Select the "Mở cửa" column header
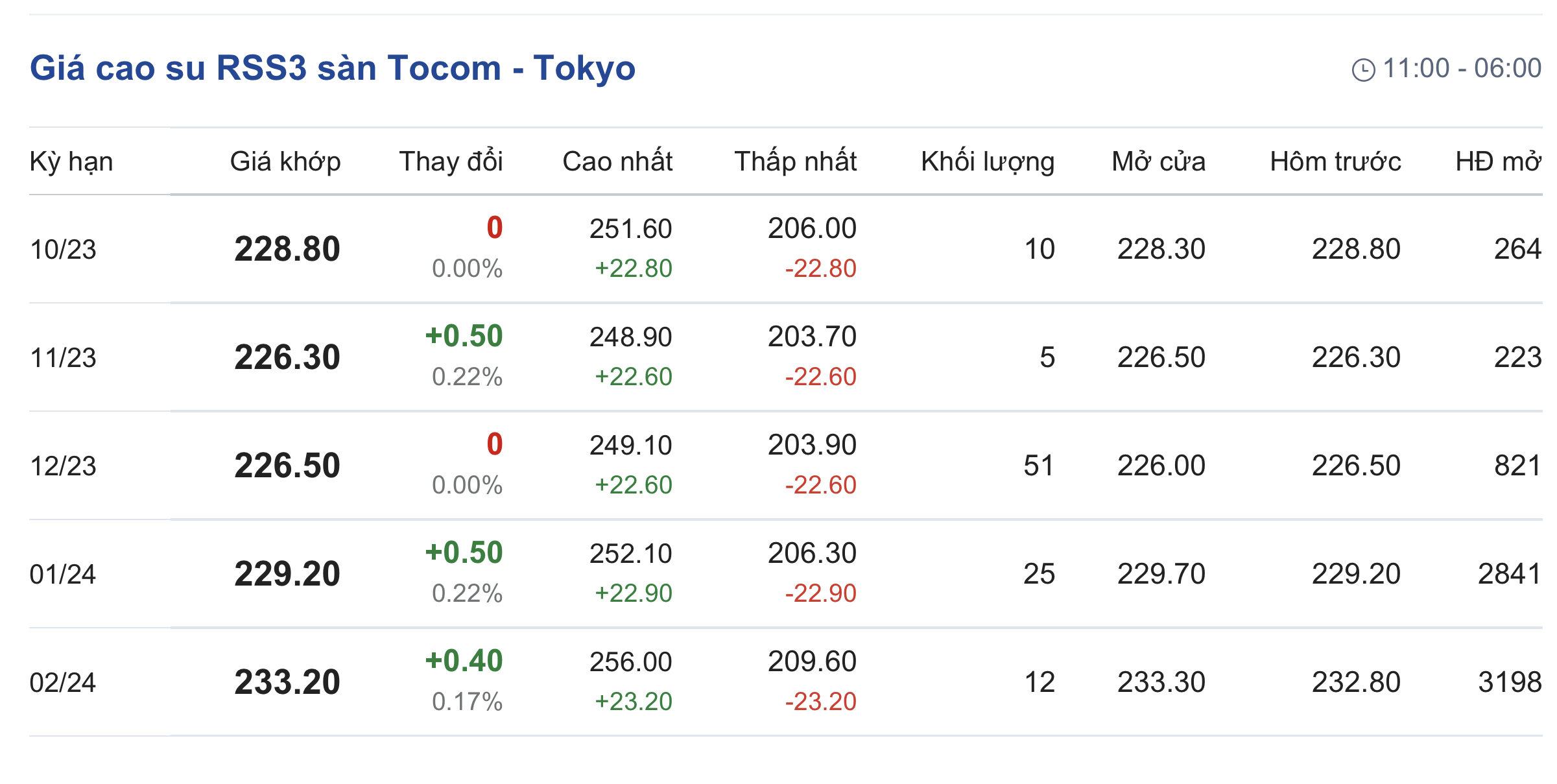The width and height of the screenshot is (1557, 784). click(x=1158, y=161)
